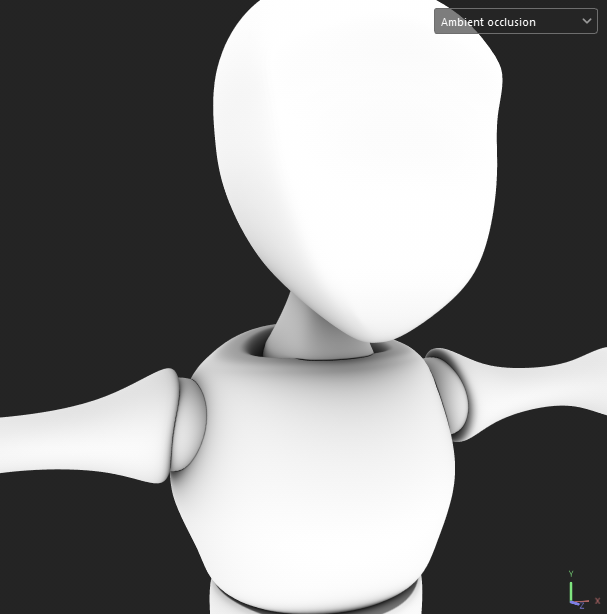Click the X label on the axis gizmo

click(x=598, y=601)
